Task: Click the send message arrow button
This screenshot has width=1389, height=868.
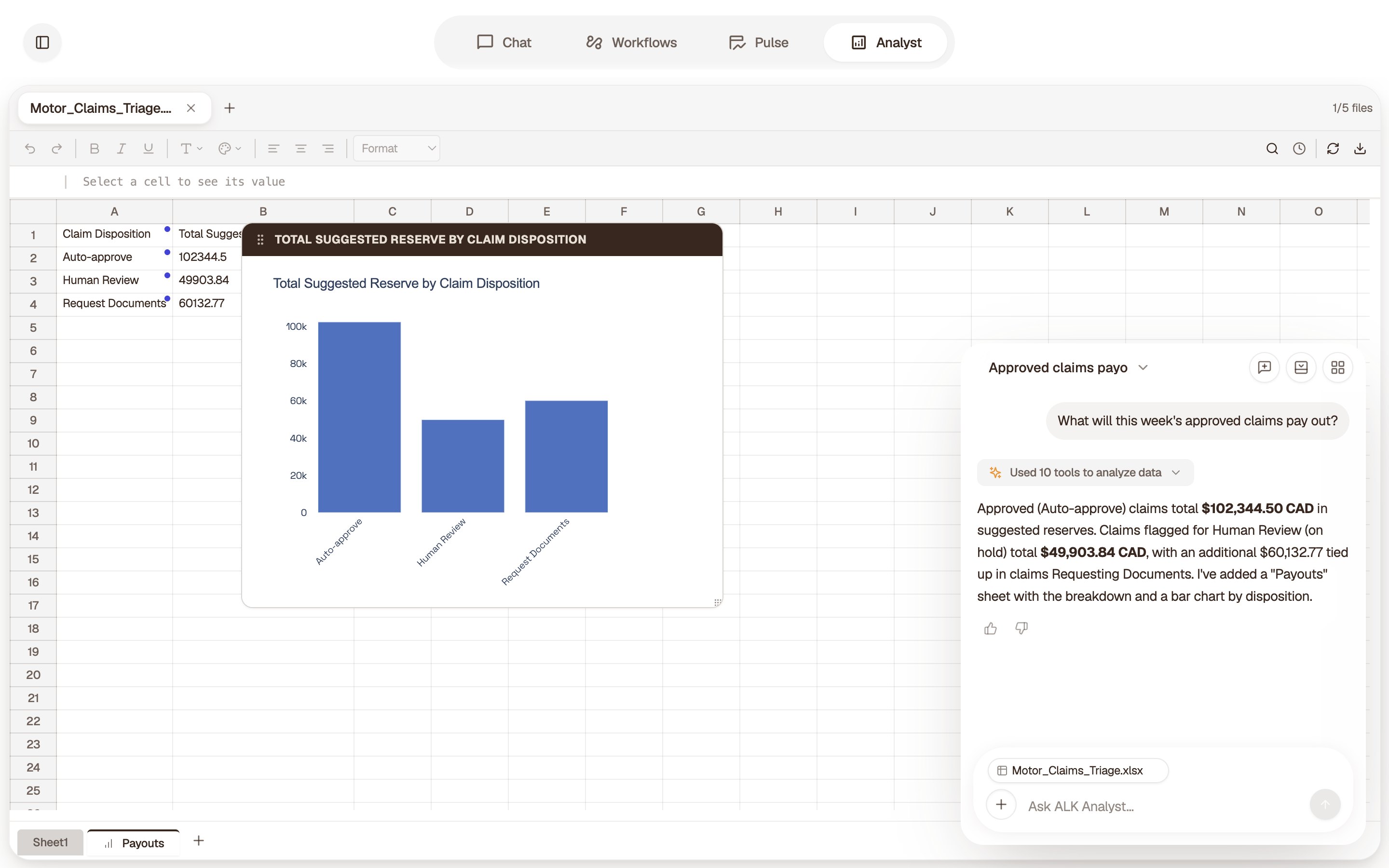Action: [1325, 805]
